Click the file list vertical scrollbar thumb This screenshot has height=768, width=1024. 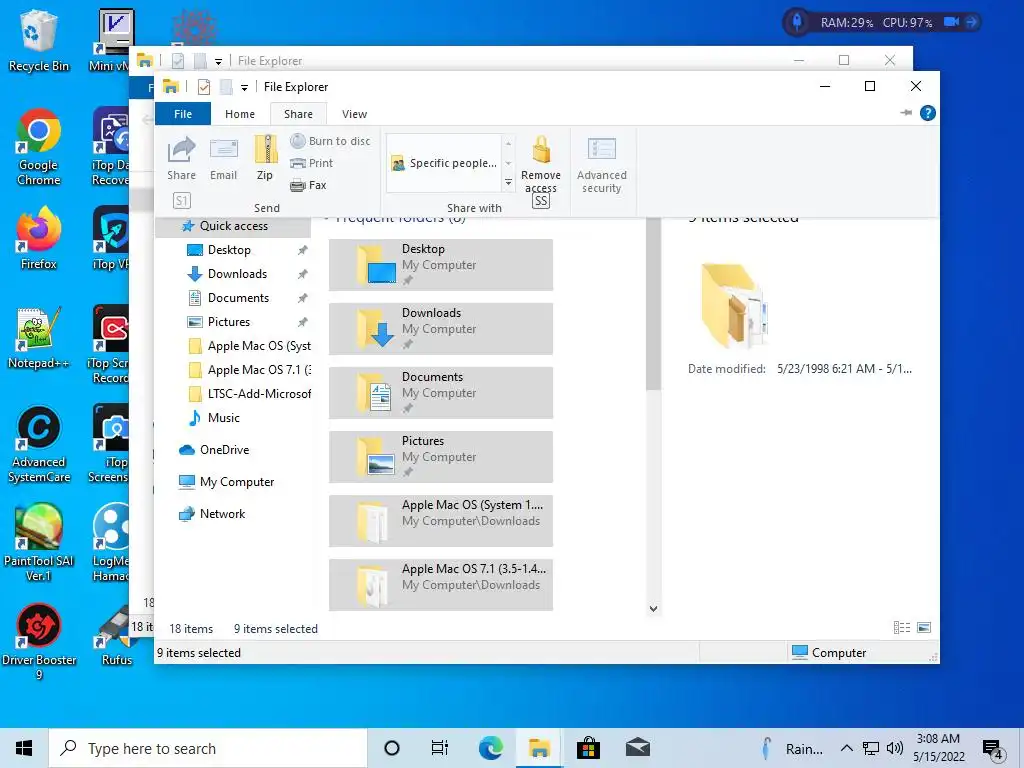coord(653,304)
